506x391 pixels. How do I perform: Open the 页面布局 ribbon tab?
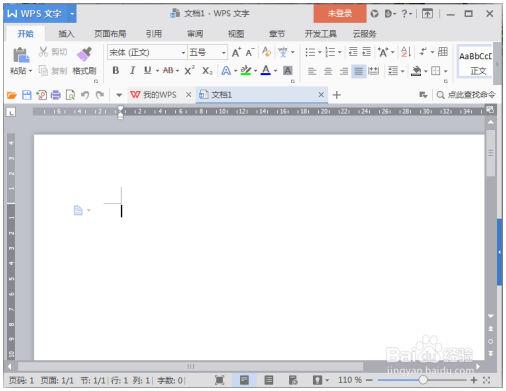point(110,34)
